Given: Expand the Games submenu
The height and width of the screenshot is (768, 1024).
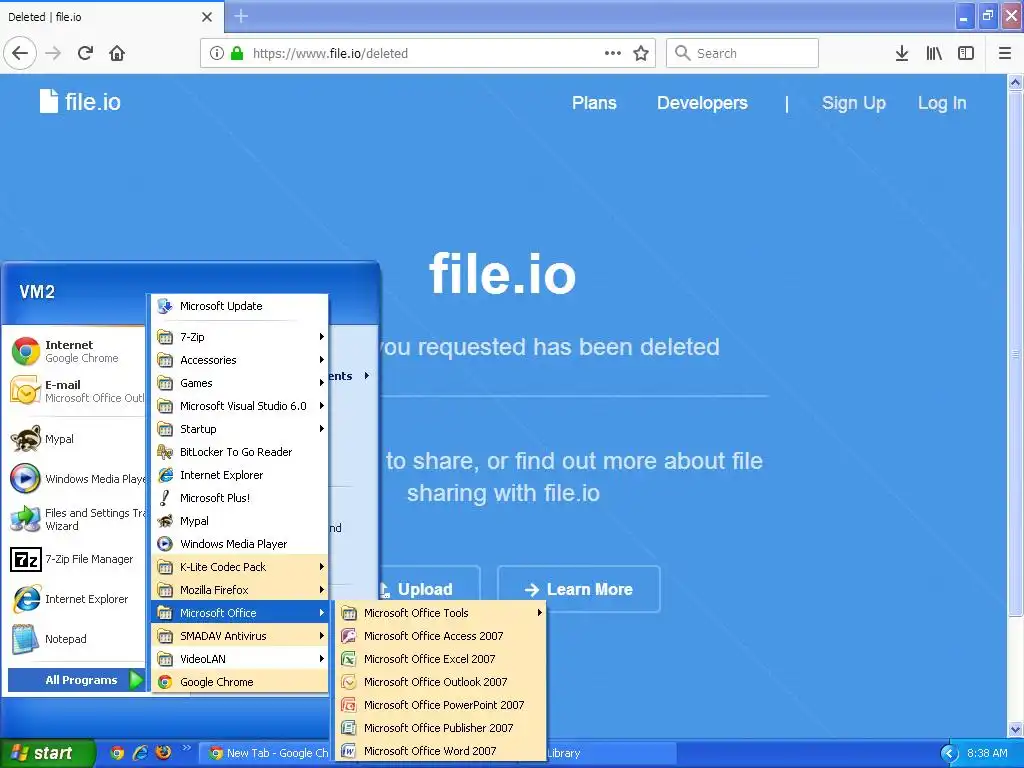Looking at the screenshot, I should (x=240, y=383).
